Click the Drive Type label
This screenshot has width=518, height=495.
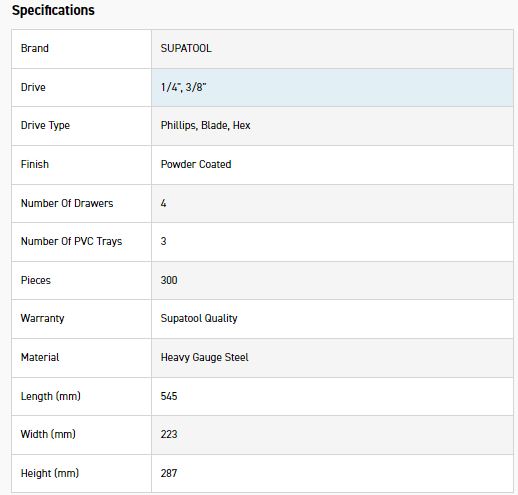(x=45, y=126)
